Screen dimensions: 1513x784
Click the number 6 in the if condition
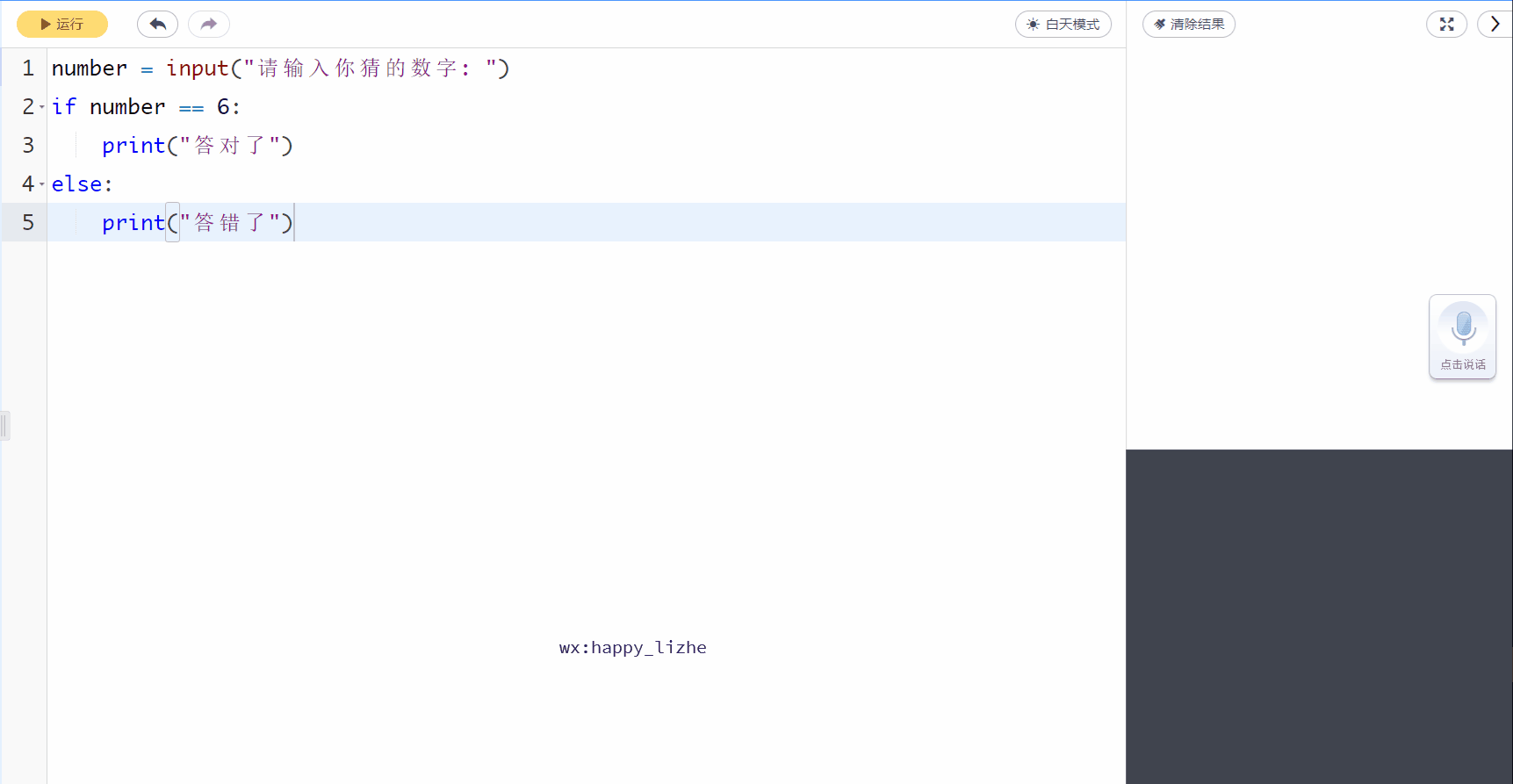pos(223,107)
